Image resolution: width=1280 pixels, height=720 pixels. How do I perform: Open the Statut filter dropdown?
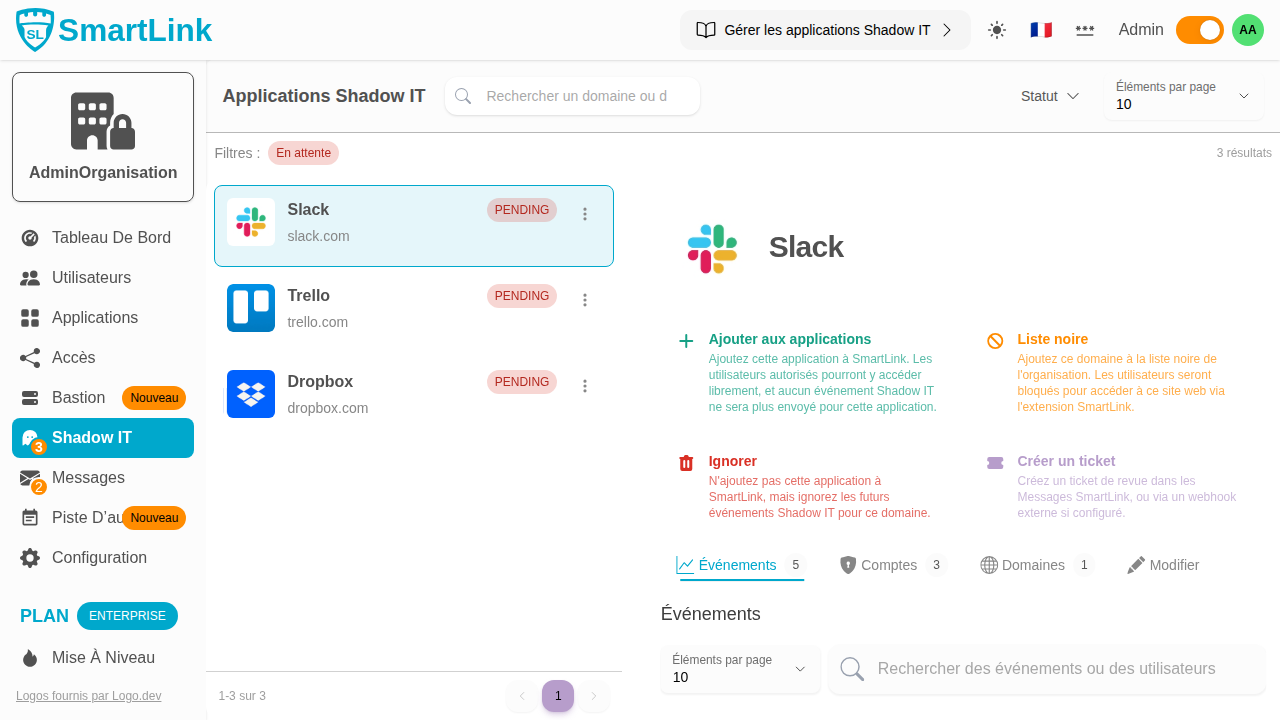[1049, 96]
